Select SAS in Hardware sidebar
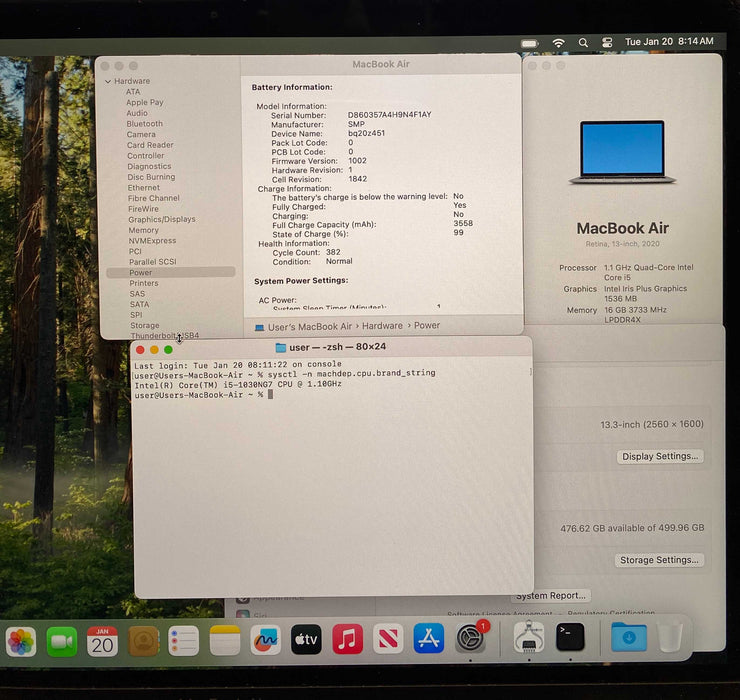 click(x=137, y=294)
